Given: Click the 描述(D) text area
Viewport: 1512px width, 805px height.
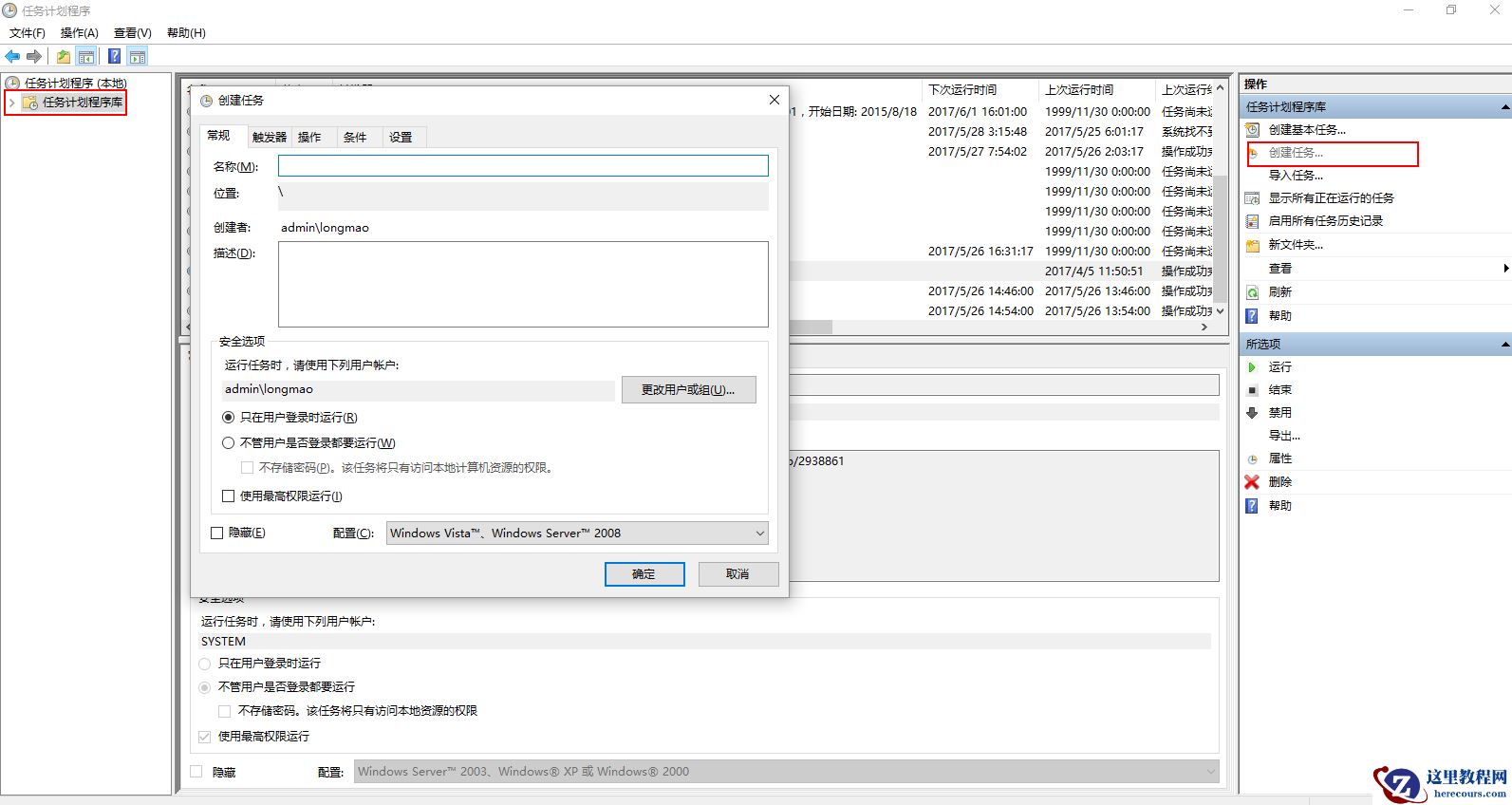Looking at the screenshot, I should click(x=523, y=284).
